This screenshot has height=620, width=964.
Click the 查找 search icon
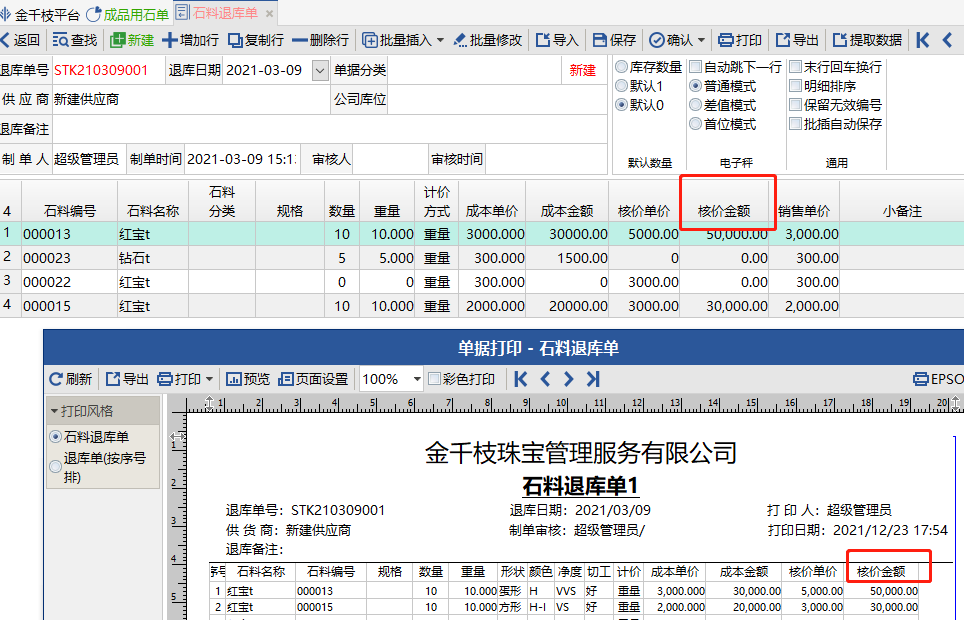61,40
